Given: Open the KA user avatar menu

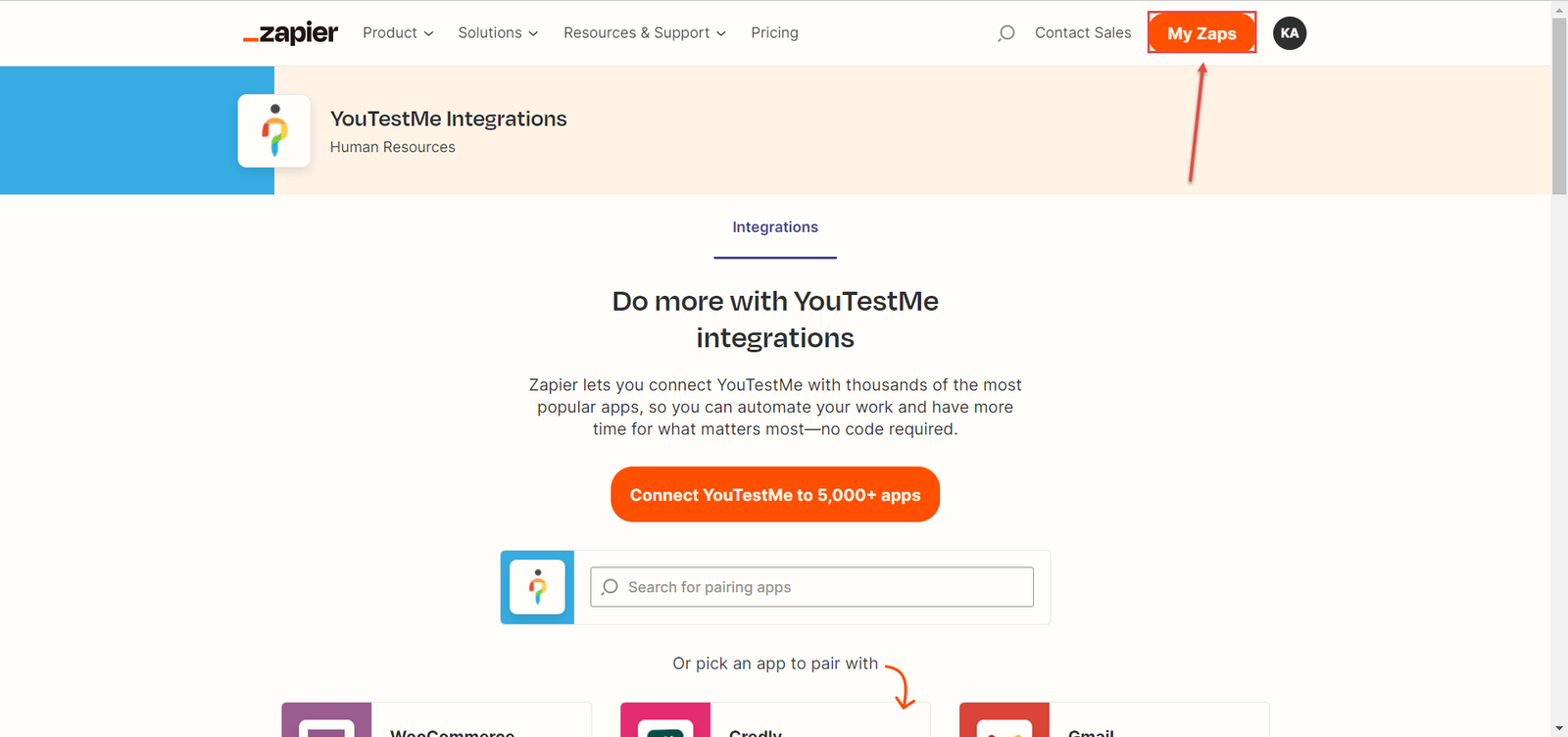Looking at the screenshot, I should [x=1289, y=33].
